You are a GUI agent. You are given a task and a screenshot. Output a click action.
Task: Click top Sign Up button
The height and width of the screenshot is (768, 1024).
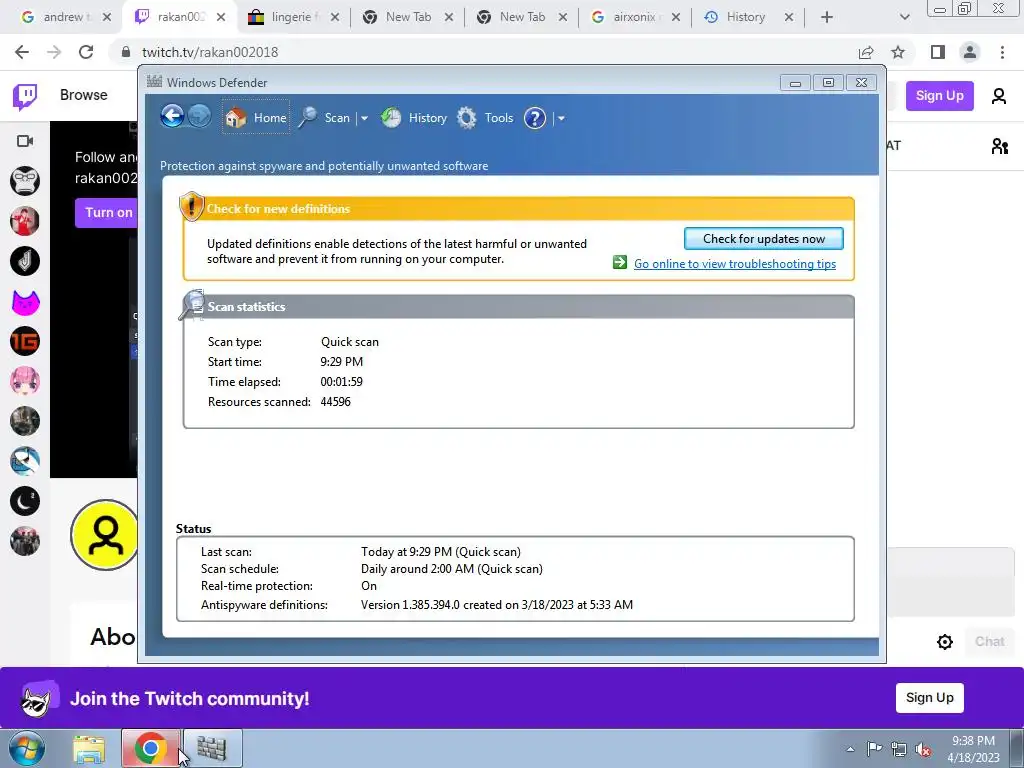939,95
